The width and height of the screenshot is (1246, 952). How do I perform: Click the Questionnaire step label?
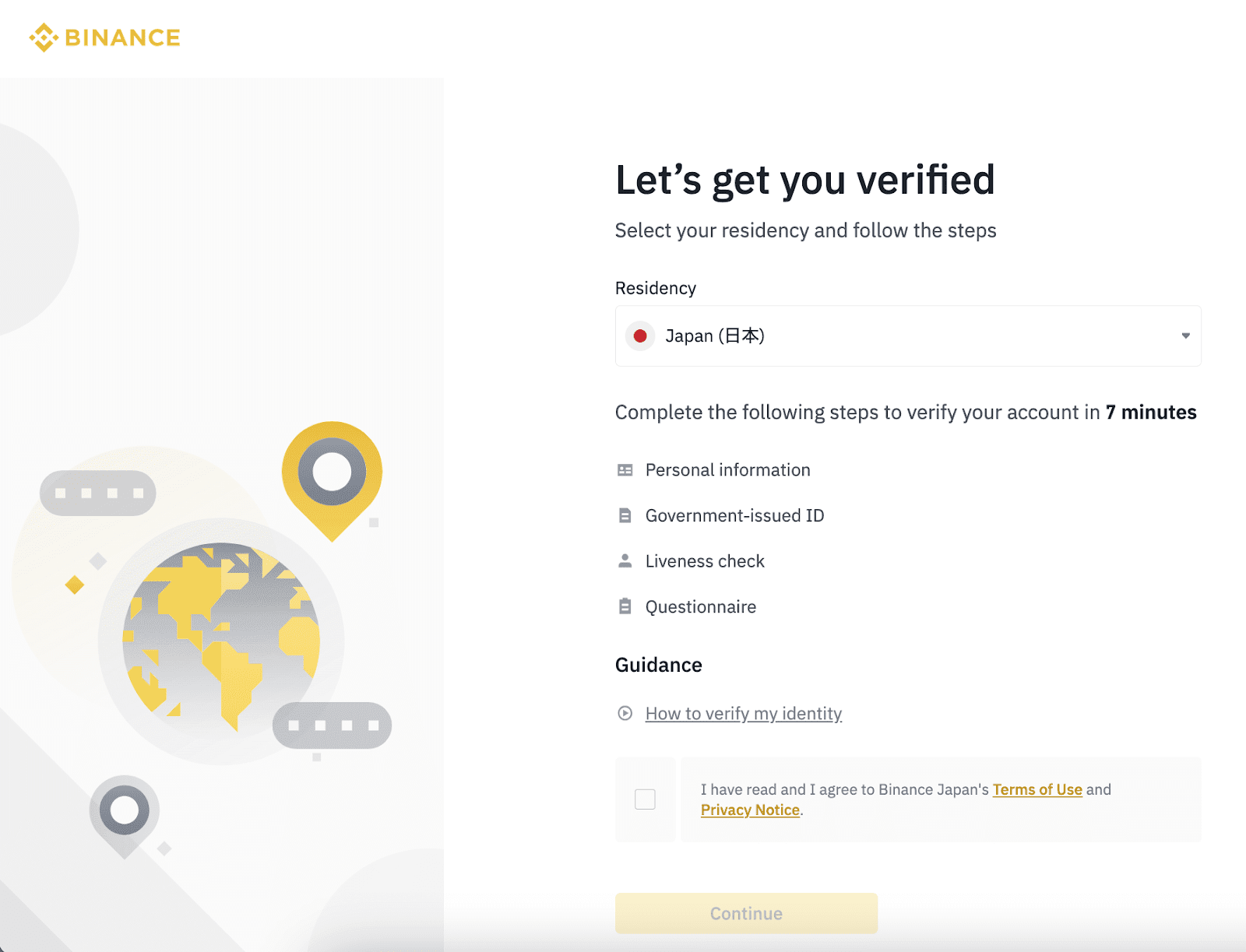701,607
